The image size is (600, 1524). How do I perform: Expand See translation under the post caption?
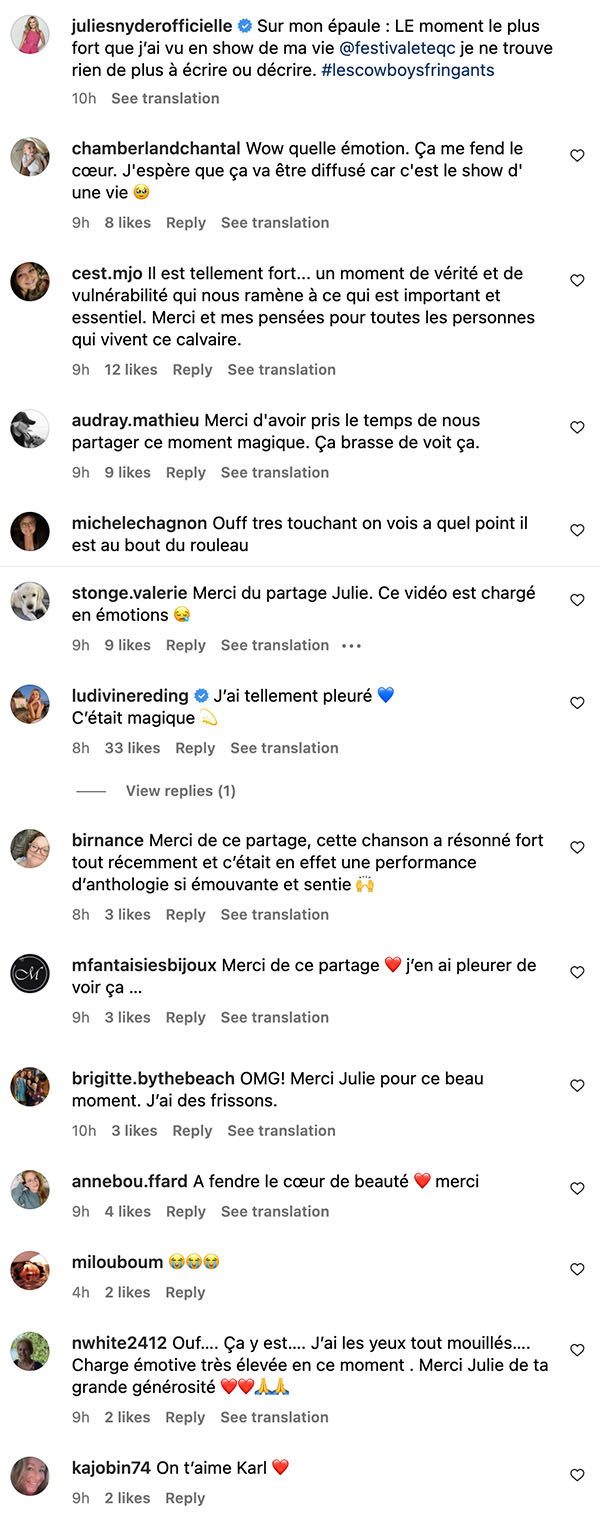(165, 98)
